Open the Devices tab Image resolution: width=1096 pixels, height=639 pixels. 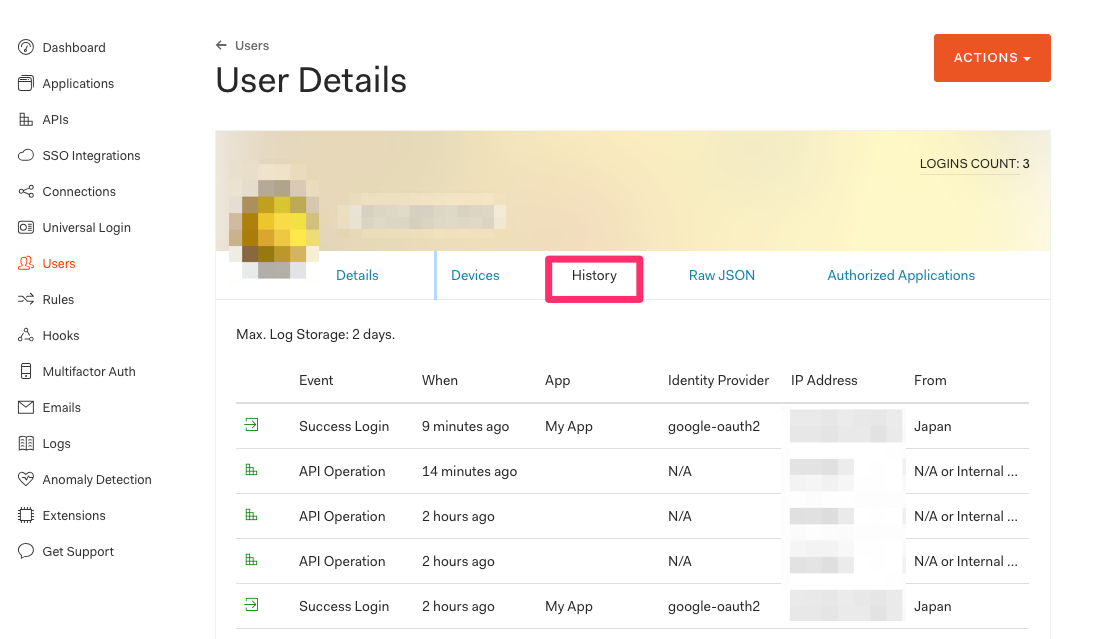475,274
